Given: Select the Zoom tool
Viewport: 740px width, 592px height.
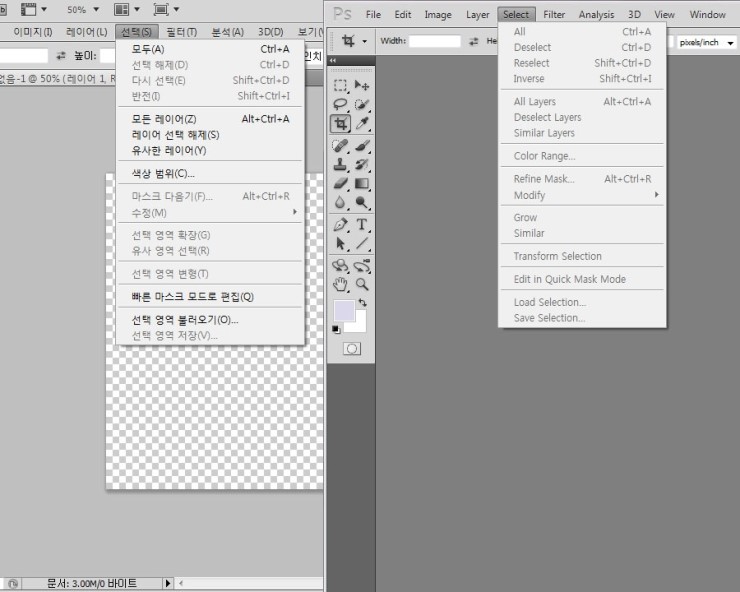Looking at the screenshot, I should pos(362,284).
